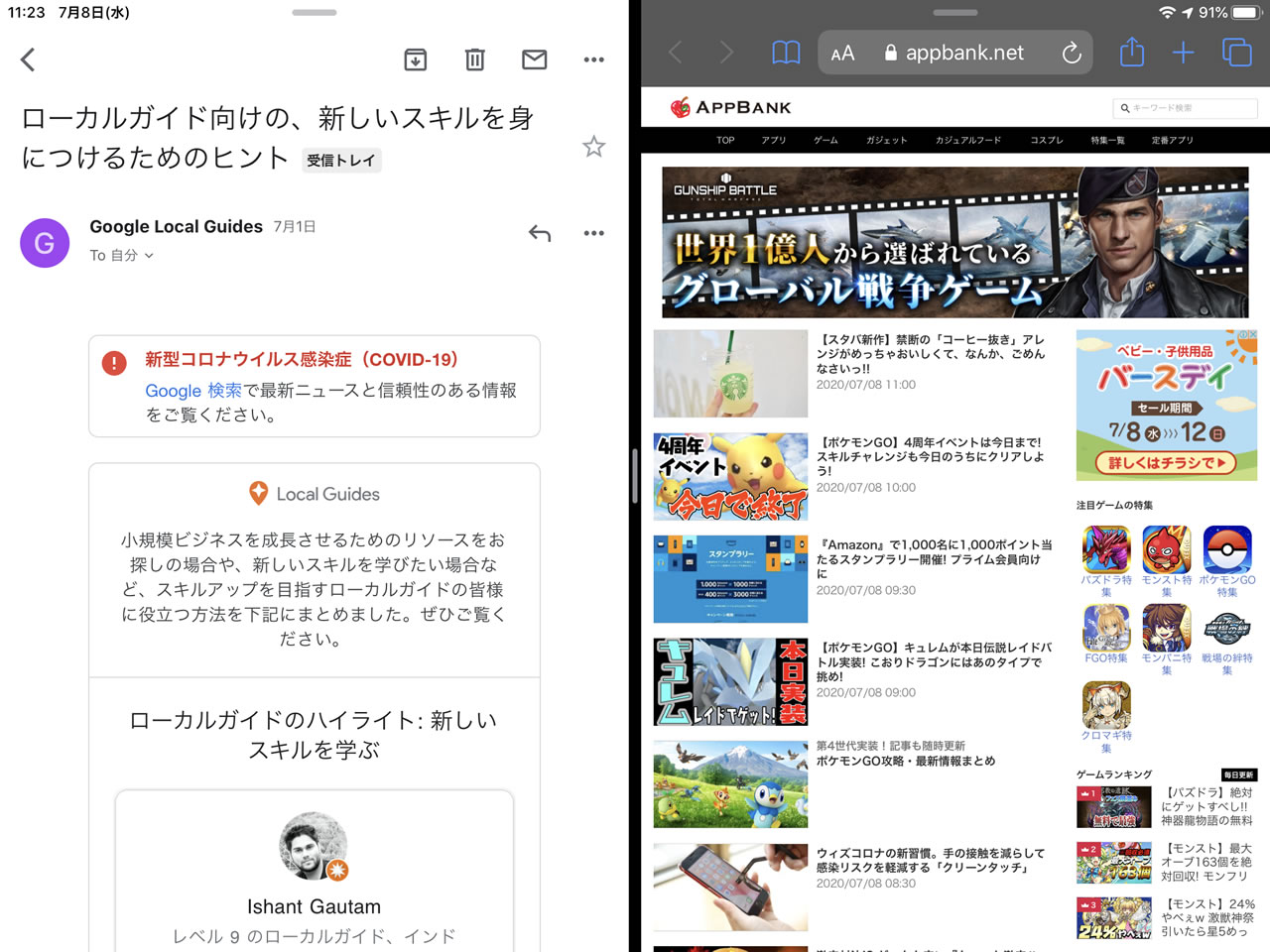Add a new Safari tab
The image size is (1270, 952).
[1183, 53]
